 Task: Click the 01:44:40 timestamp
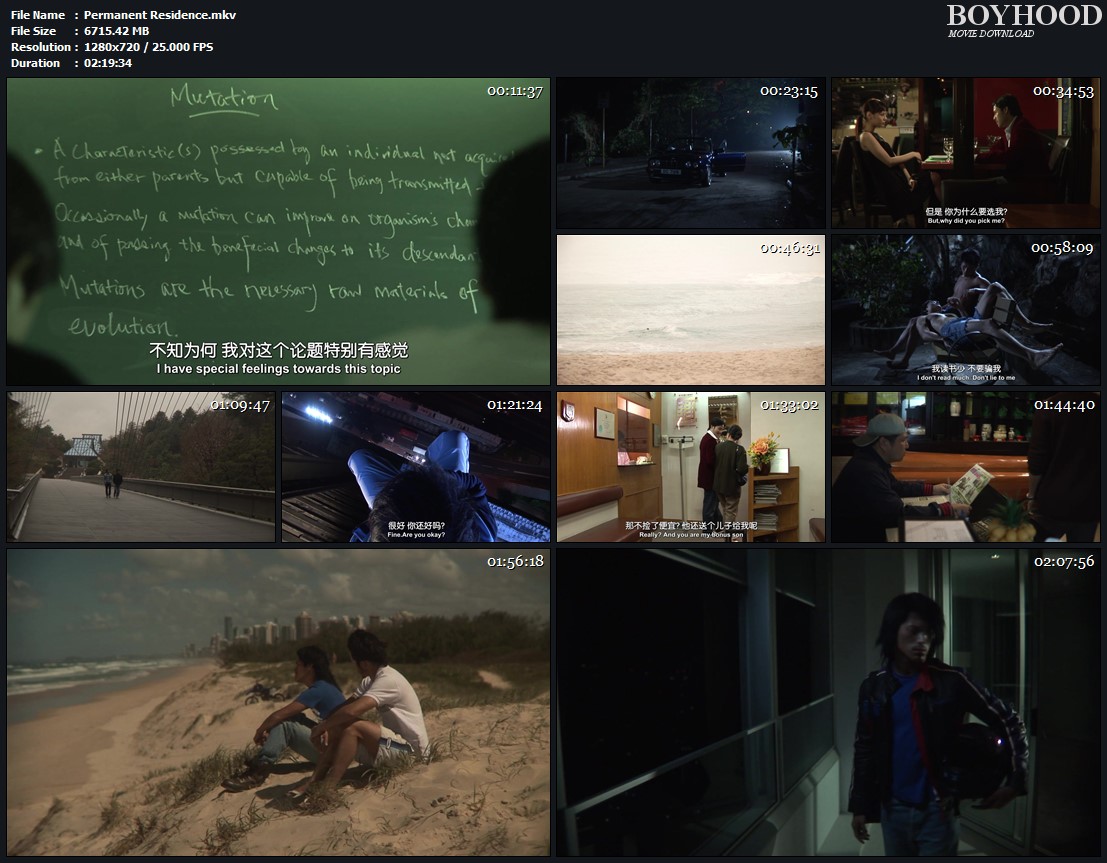click(x=1063, y=405)
